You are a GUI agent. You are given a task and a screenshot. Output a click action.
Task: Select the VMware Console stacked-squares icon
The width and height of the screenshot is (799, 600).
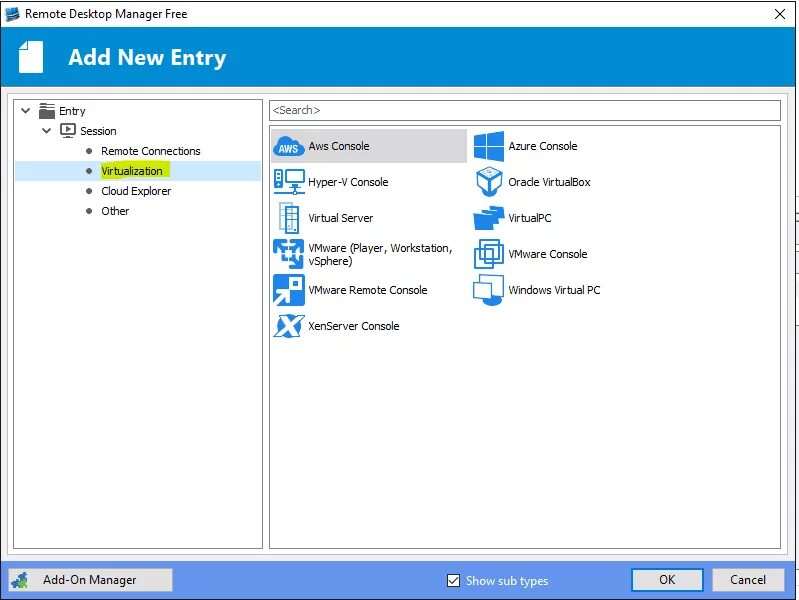pos(489,254)
